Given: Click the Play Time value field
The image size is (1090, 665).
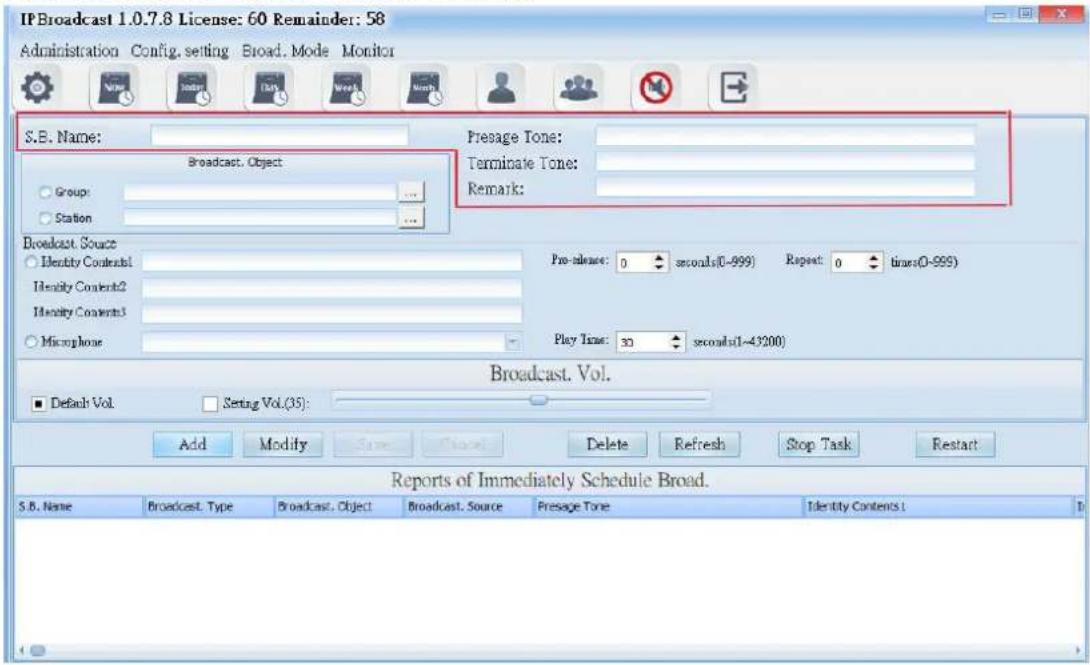Looking at the screenshot, I should 642,342.
